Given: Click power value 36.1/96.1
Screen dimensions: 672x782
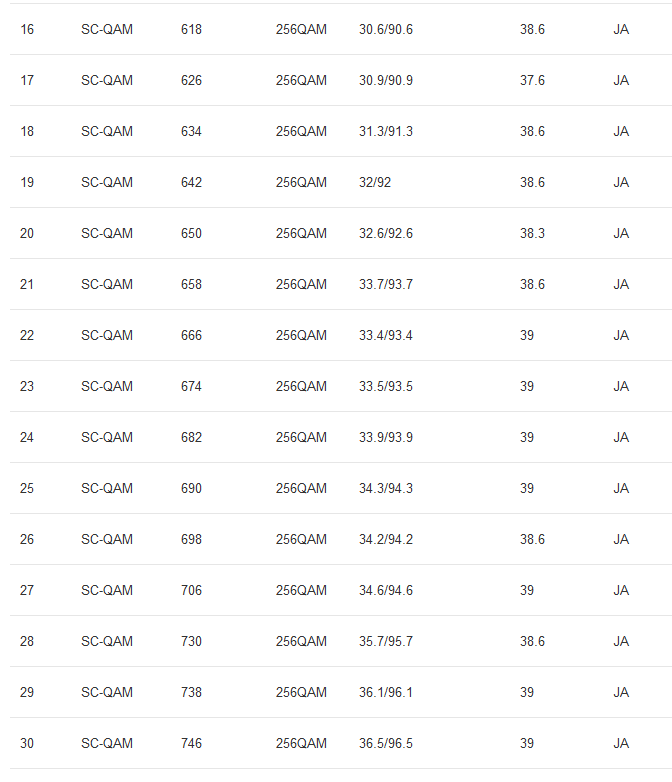Looking at the screenshot, I should (386, 693).
